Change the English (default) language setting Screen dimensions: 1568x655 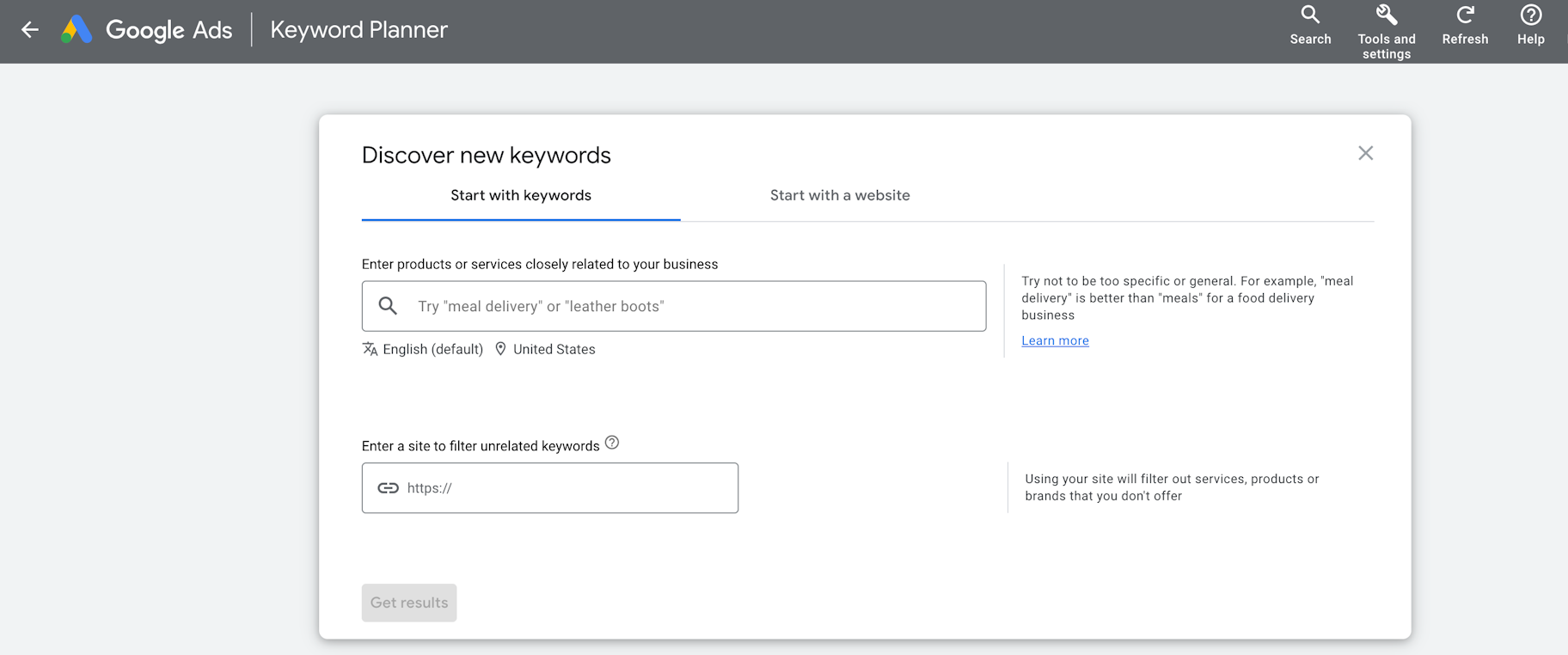click(x=432, y=349)
